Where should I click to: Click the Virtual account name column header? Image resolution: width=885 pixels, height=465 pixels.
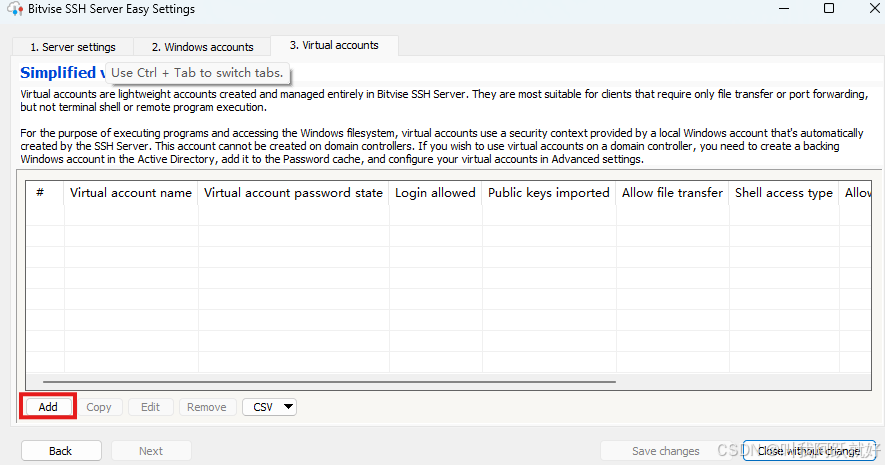pos(131,193)
